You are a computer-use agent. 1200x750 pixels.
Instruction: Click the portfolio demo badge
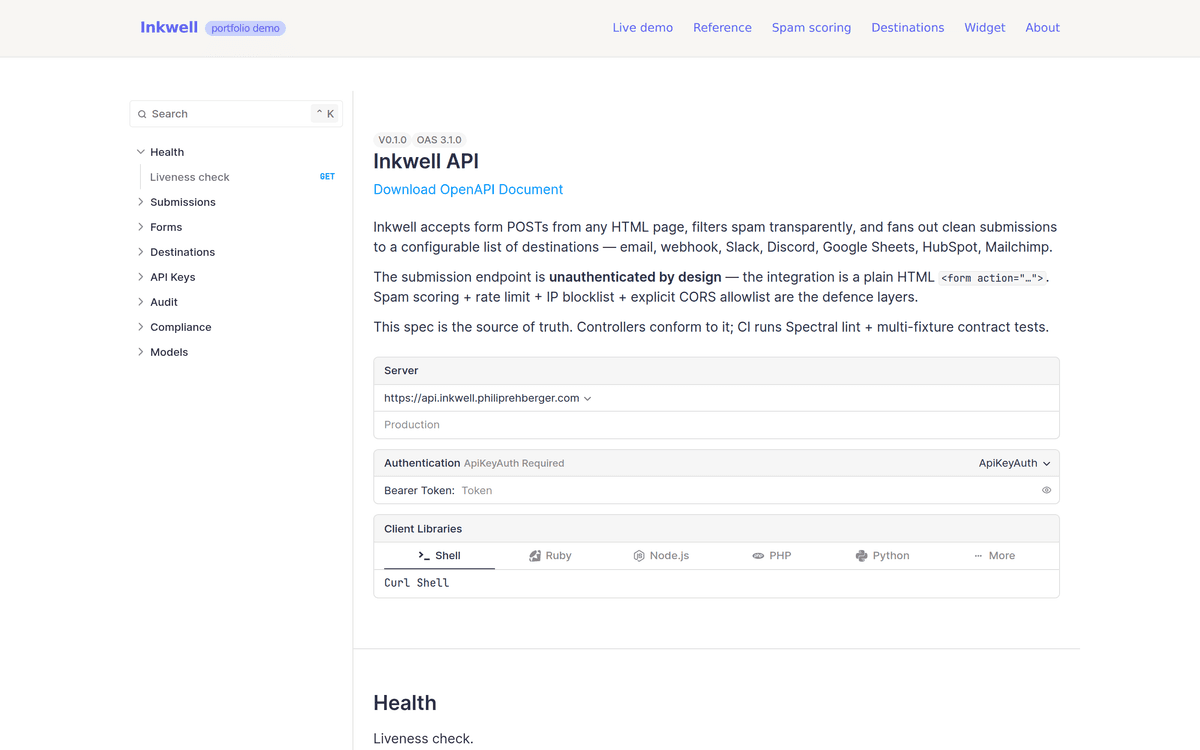(245, 28)
